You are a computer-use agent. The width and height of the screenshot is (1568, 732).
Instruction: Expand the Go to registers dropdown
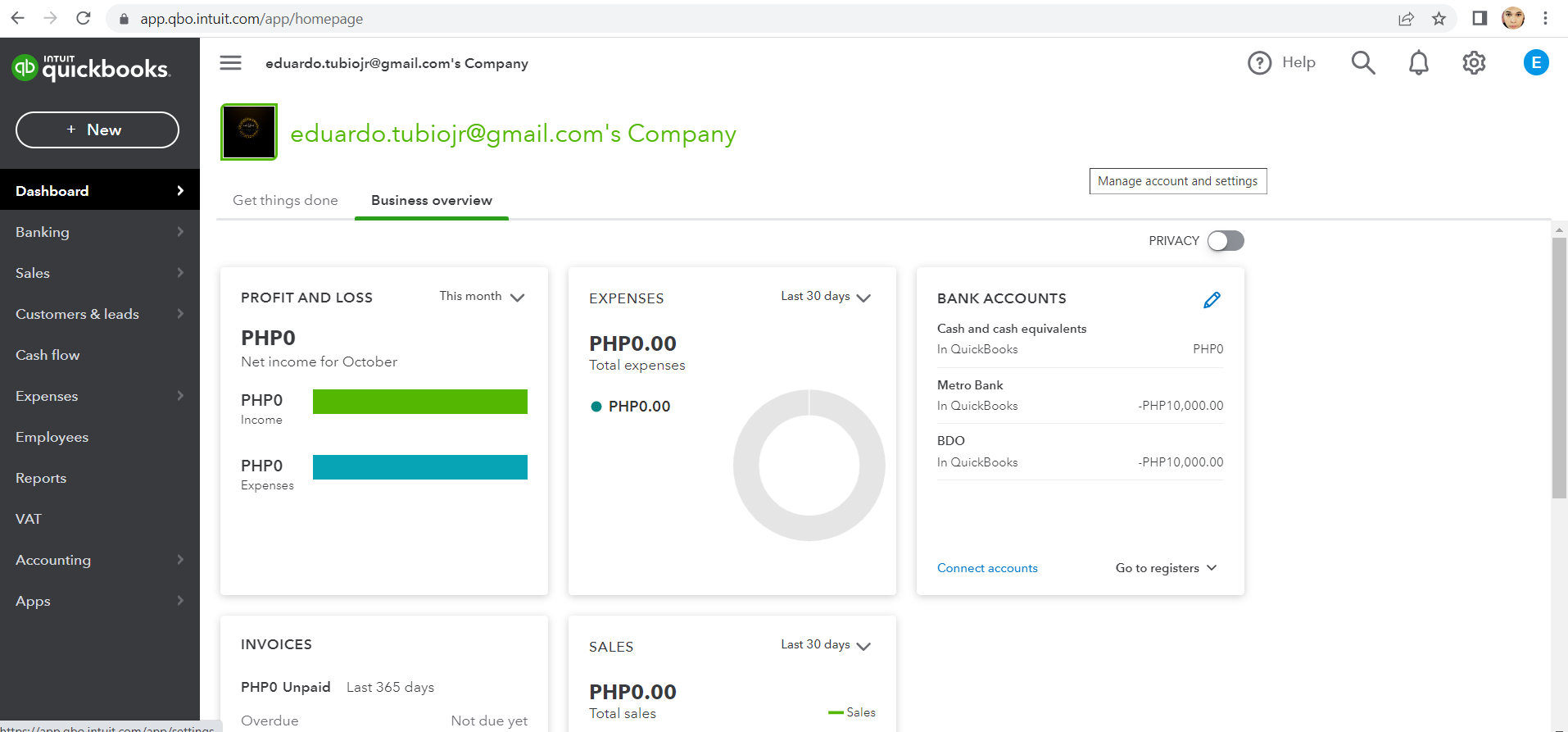point(1166,568)
